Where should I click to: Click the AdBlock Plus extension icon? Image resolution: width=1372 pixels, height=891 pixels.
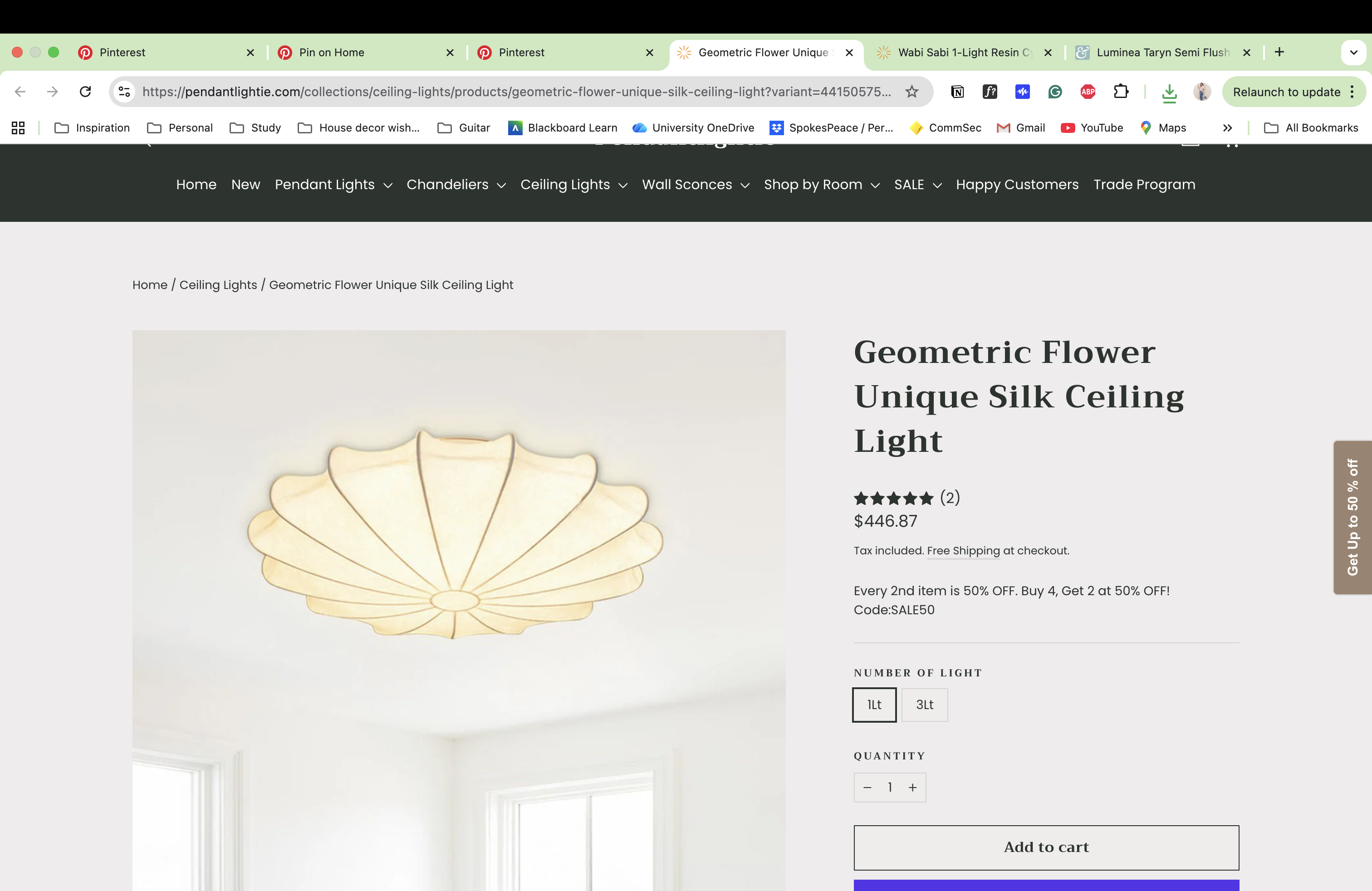point(1088,92)
